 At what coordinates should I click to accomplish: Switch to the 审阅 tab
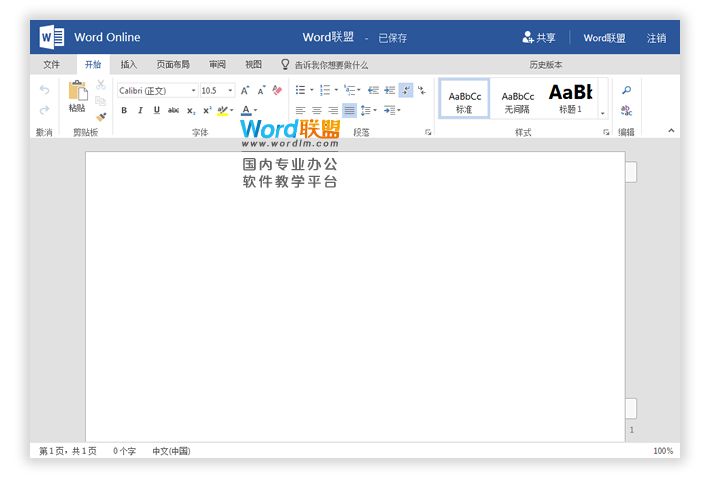pos(217,64)
